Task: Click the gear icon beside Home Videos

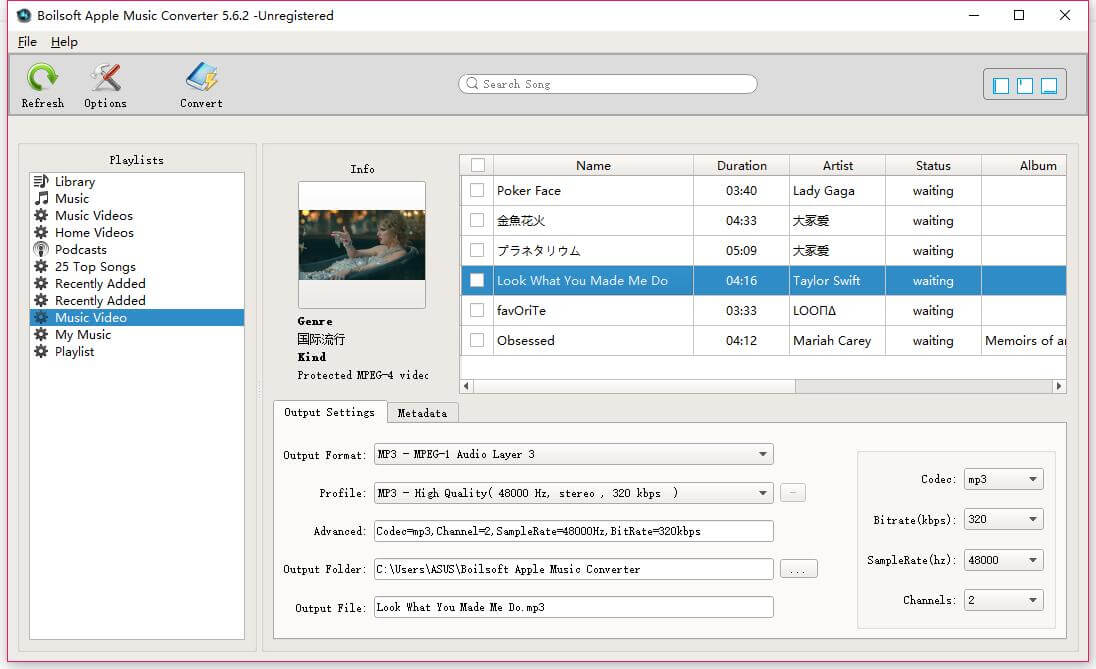Action: [41, 232]
